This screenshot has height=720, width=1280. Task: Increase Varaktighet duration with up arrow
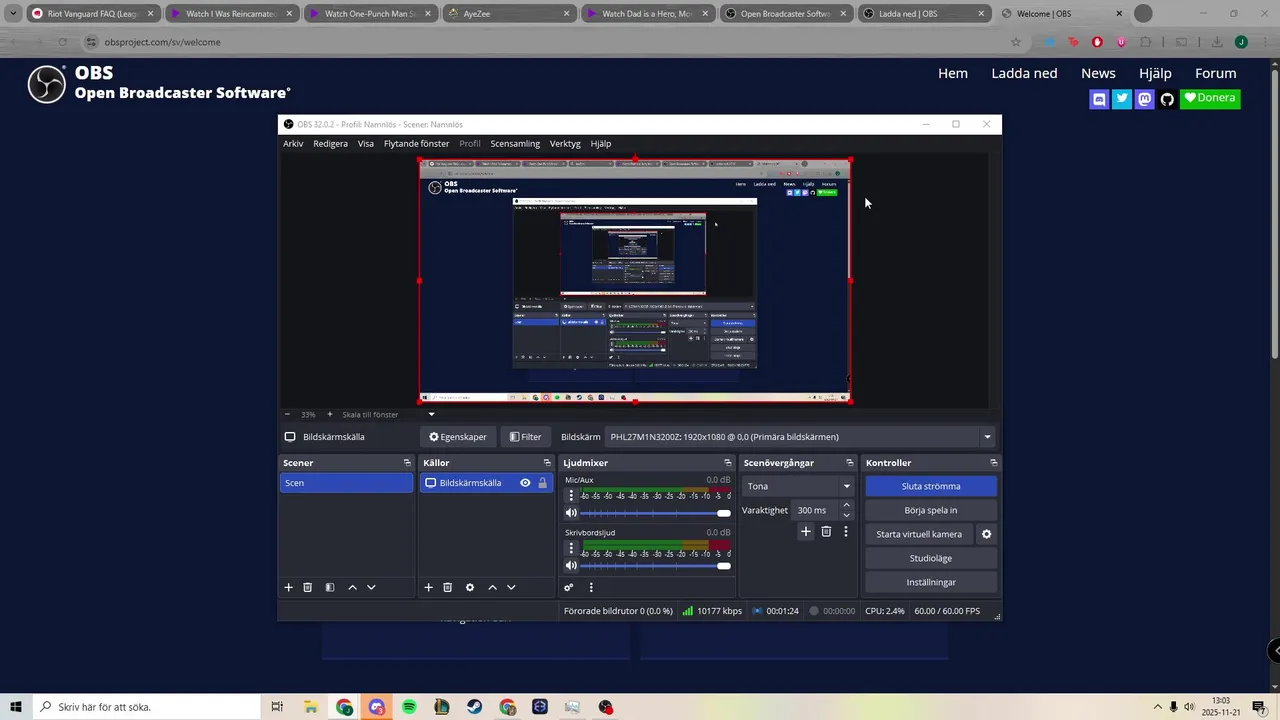[x=846, y=505]
